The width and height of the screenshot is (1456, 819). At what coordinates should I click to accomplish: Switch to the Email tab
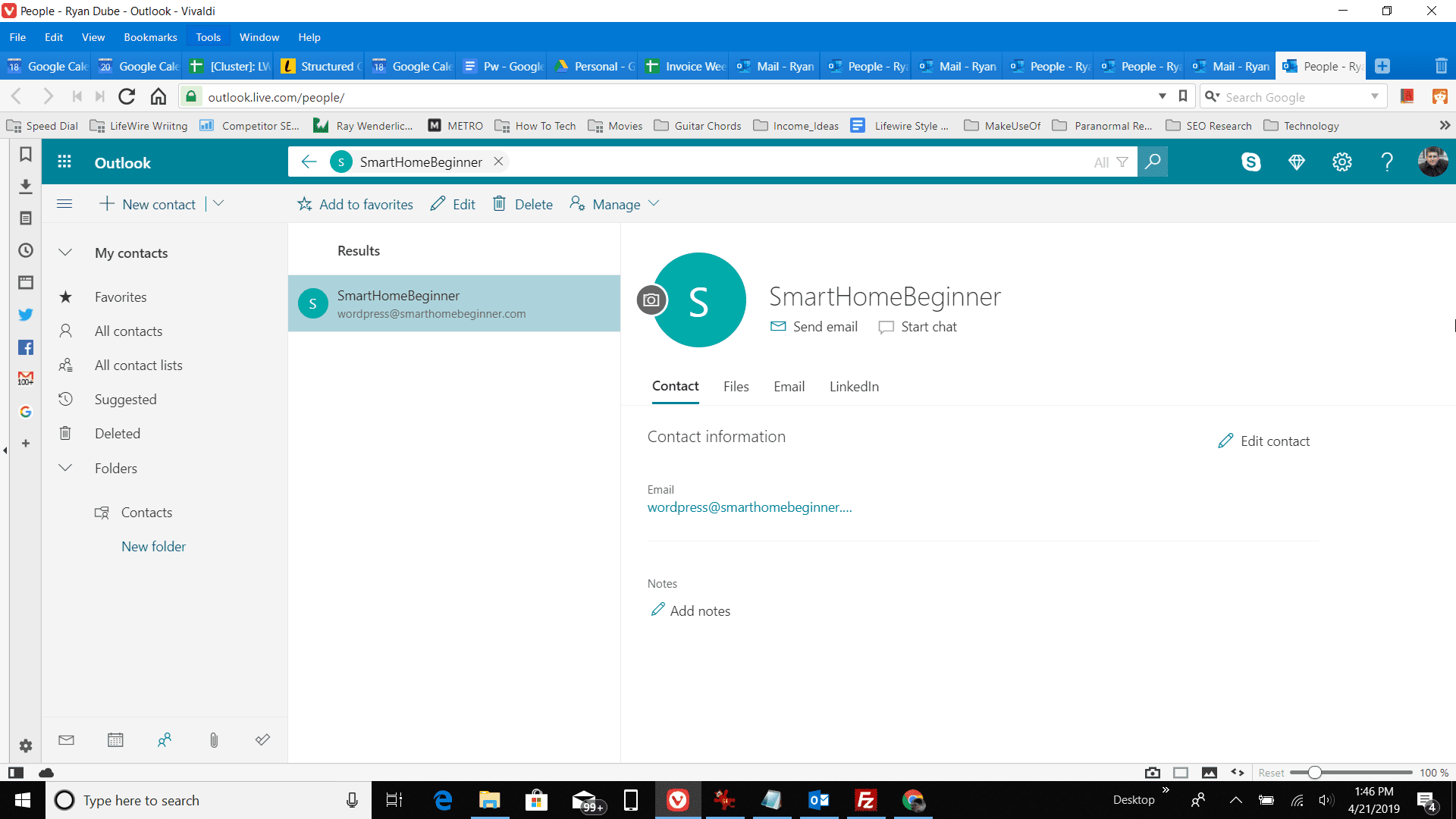(x=789, y=387)
